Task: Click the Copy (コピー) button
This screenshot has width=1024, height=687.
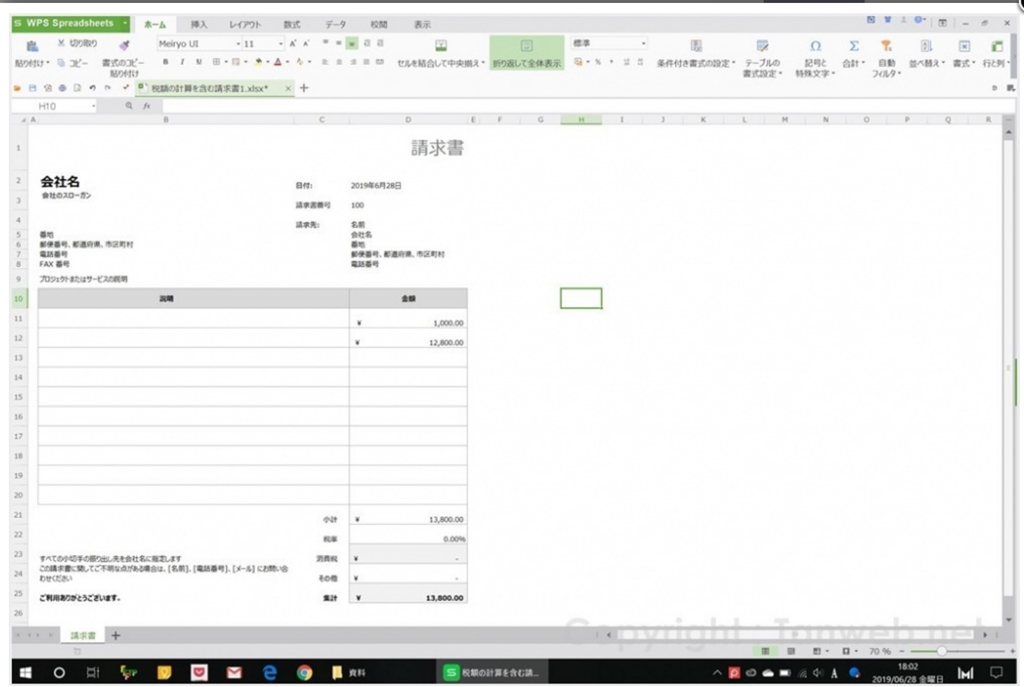Action: point(73,63)
